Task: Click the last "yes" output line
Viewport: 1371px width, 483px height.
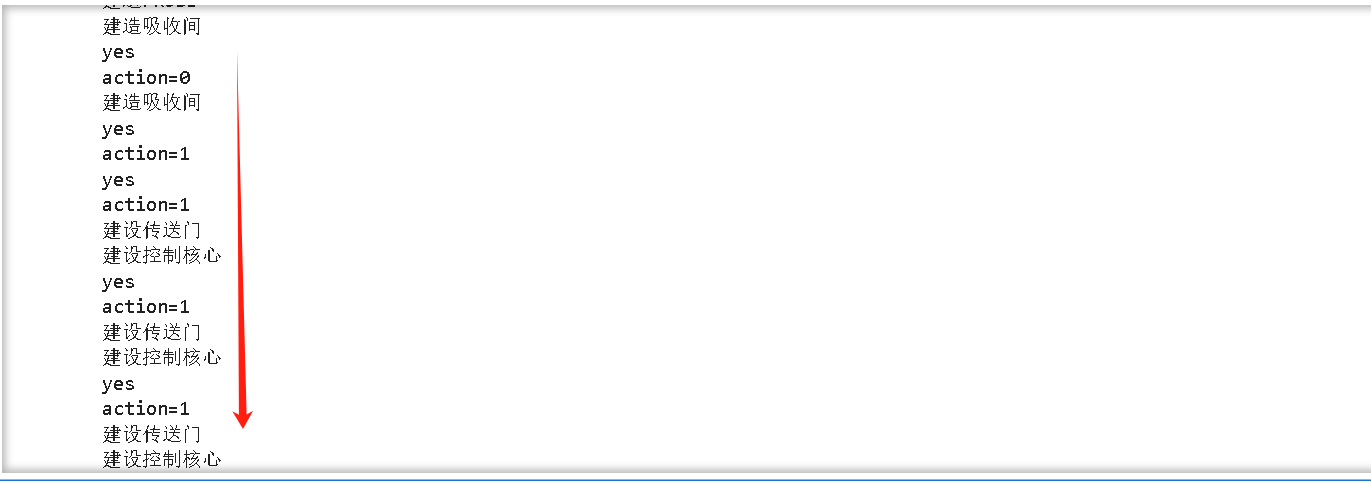Action: tap(118, 385)
